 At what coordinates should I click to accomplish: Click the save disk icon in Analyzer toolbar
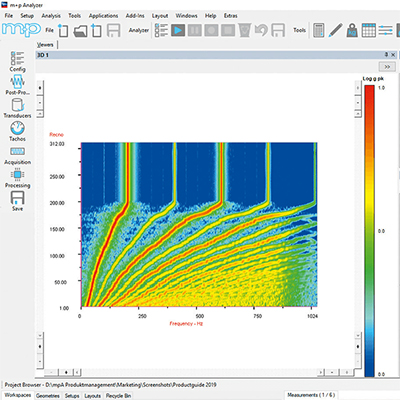click(x=278, y=30)
